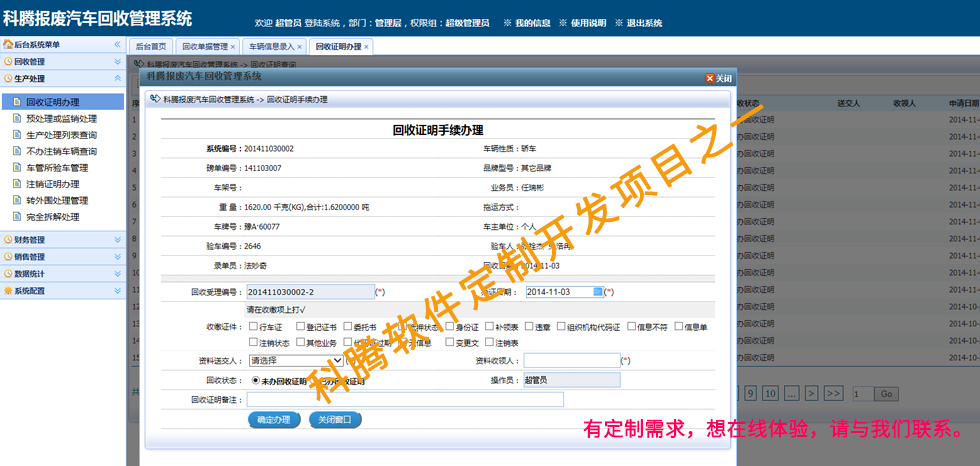Screen dimensions: 980x466
Task: Check the 行车证 checkbox
Action: (253, 326)
